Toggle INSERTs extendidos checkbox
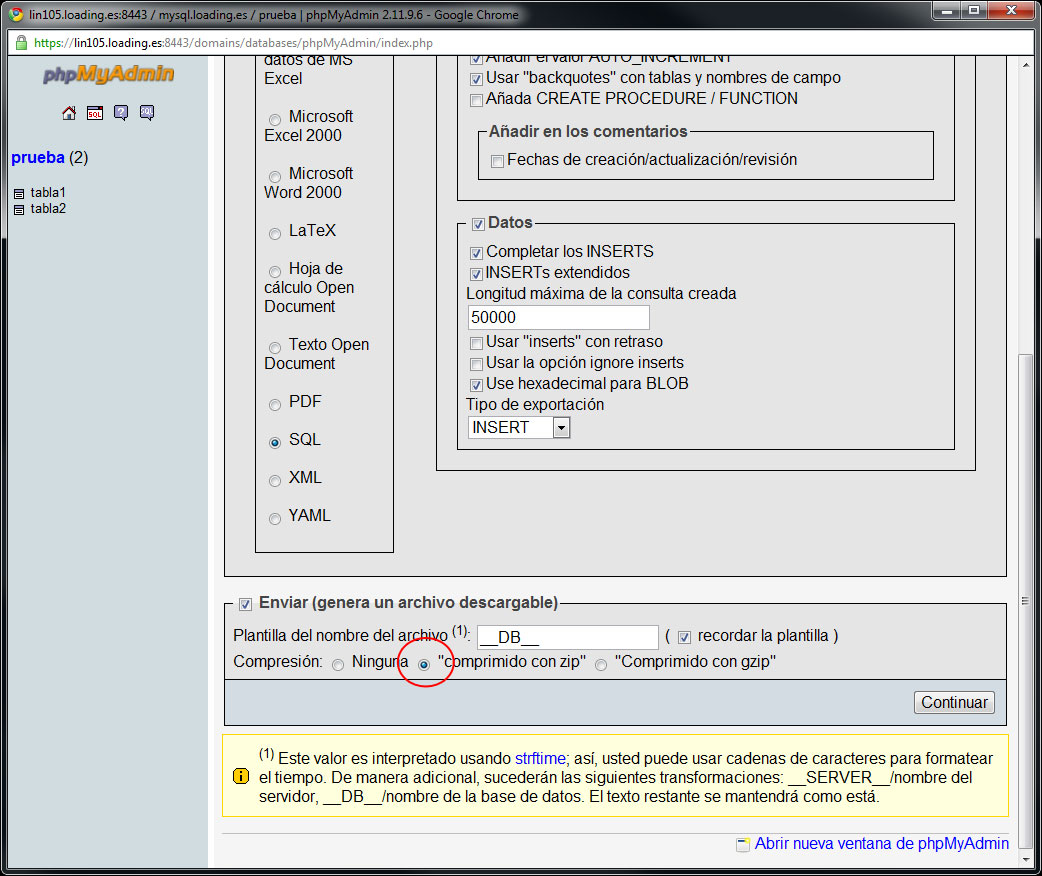The height and width of the screenshot is (876, 1042). point(476,274)
